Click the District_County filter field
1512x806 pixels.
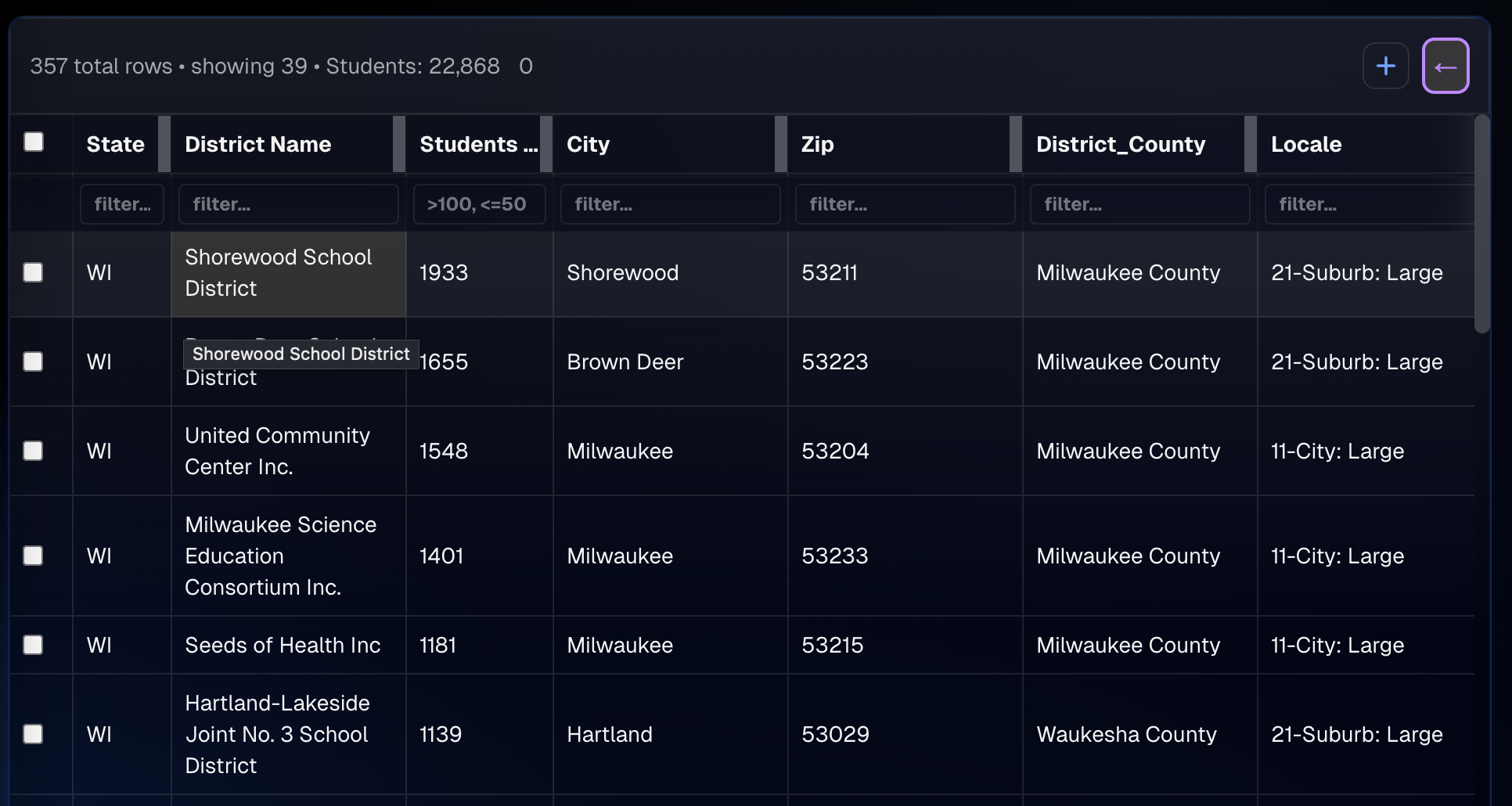point(1139,204)
